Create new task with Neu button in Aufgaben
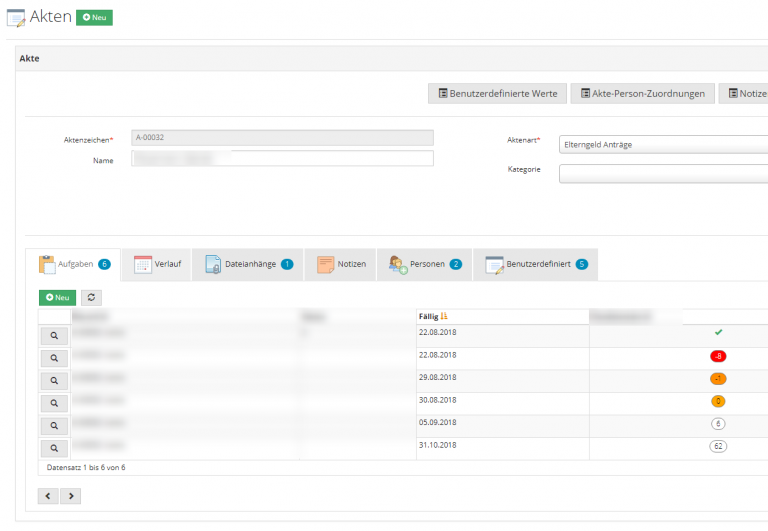The height and width of the screenshot is (531, 768). point(57,298)
